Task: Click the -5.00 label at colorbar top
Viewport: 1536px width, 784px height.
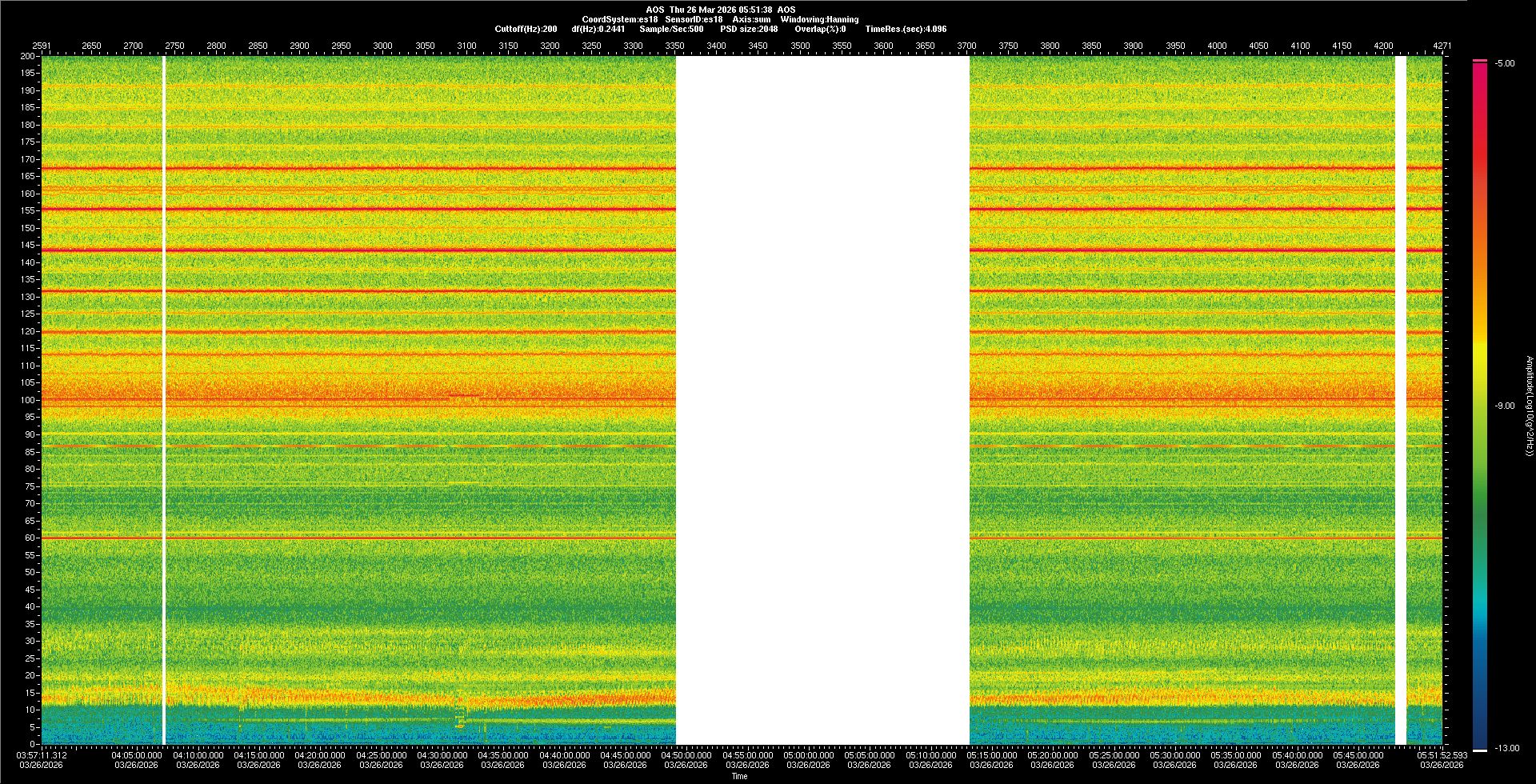Action: (x=1505, y=64)
